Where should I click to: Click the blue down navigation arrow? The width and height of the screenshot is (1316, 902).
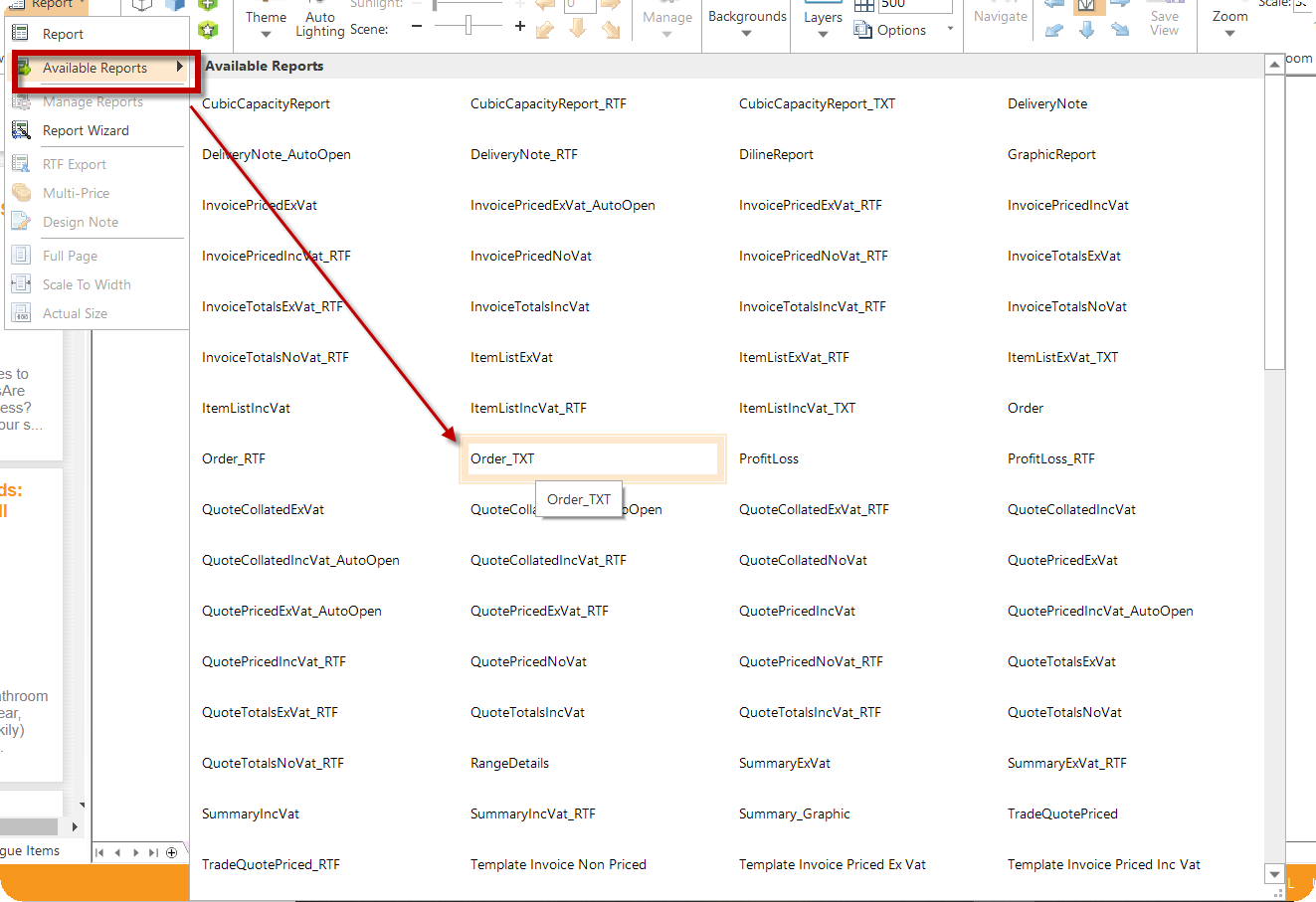(1086, 30)
